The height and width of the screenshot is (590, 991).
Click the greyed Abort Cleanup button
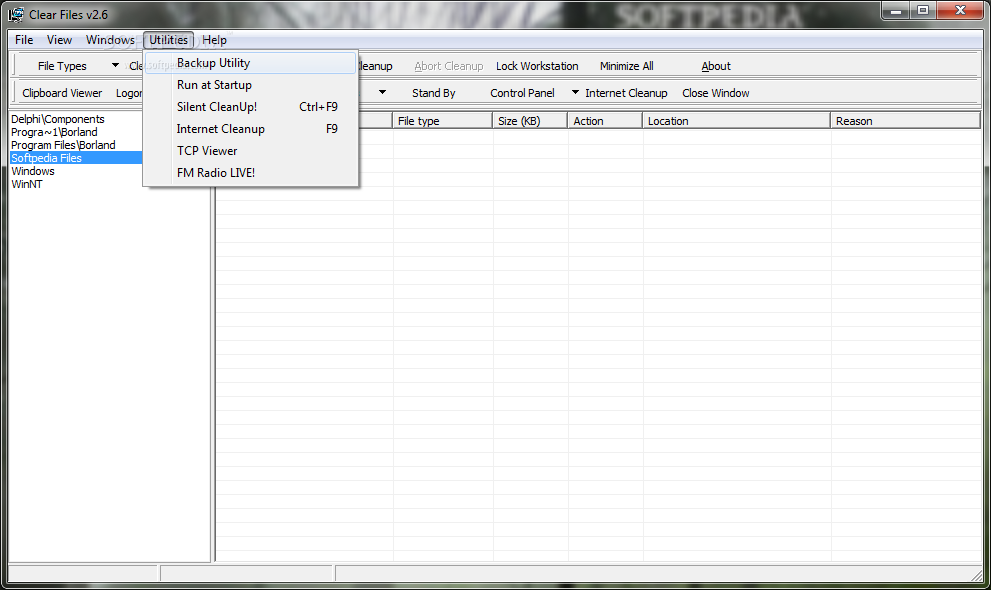click(x=449, y=66)
